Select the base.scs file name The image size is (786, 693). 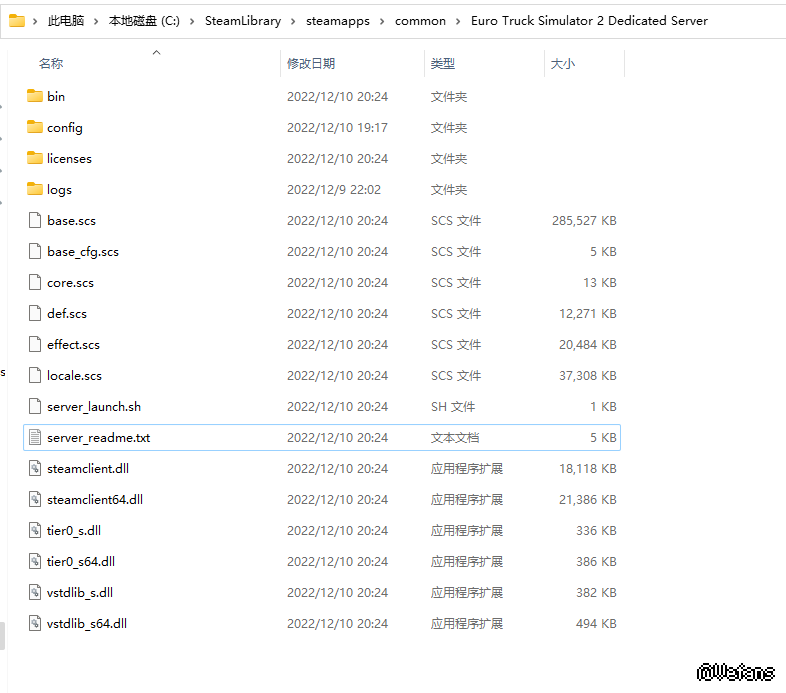(71, 221)
